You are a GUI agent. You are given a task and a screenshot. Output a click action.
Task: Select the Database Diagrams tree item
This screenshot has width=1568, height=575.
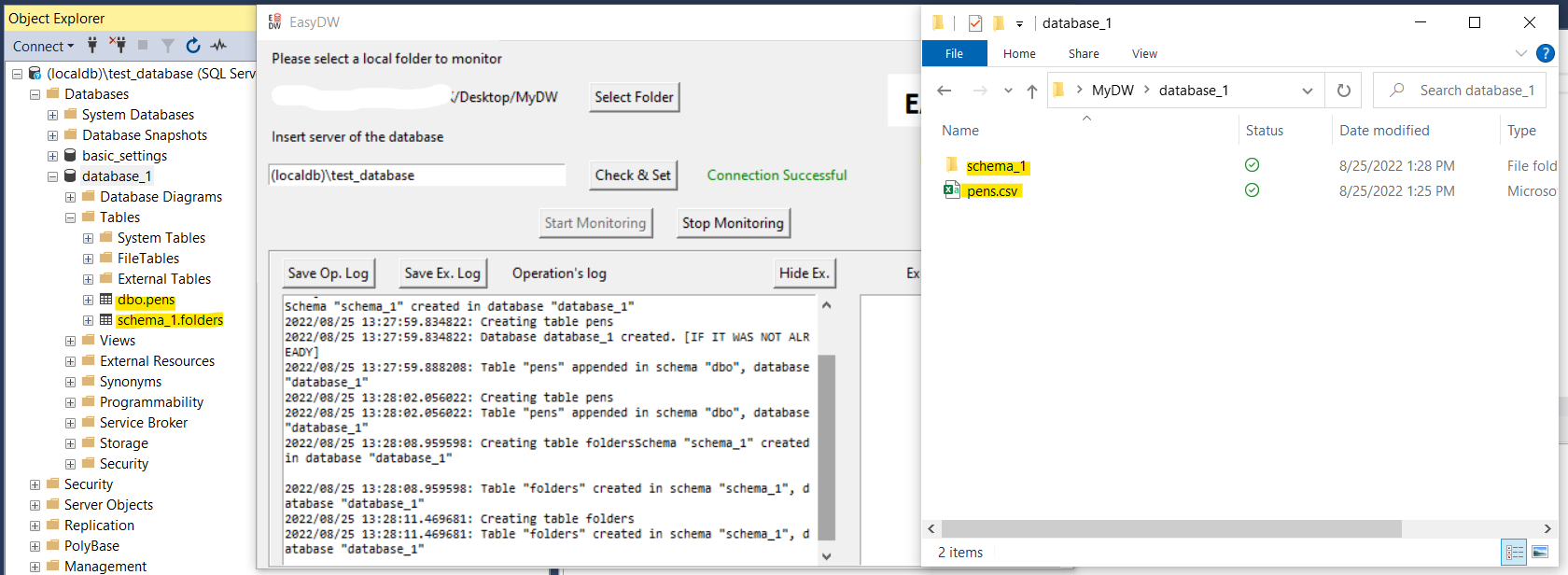[161, 197]
